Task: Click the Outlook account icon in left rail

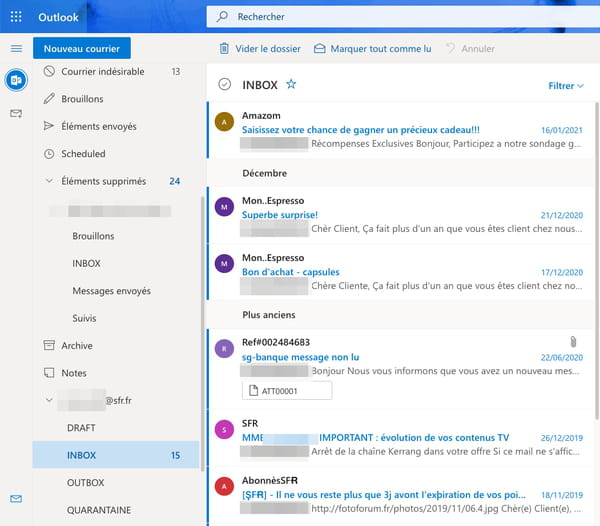Action: click(x=16, y=80)
